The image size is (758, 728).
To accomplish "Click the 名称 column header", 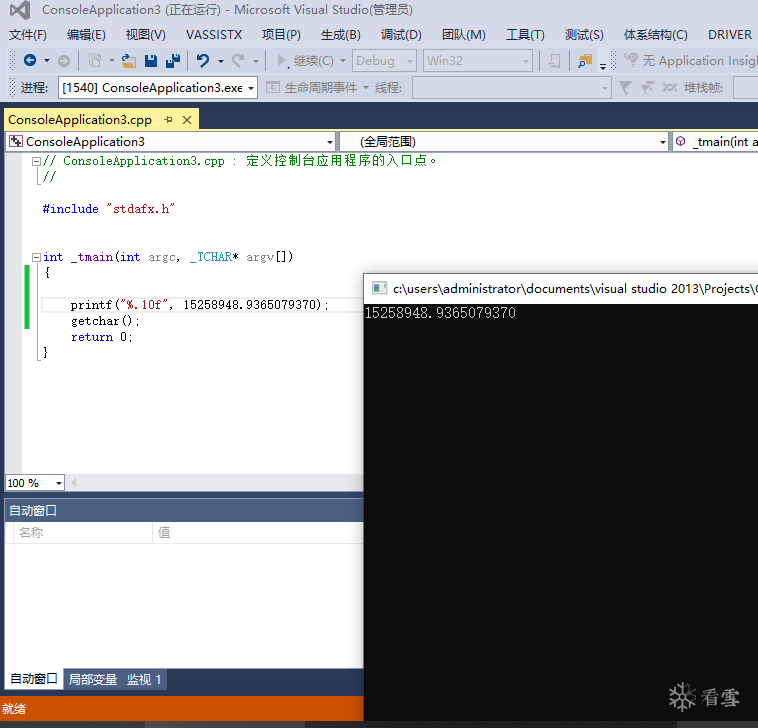I will tap(31, 532).
